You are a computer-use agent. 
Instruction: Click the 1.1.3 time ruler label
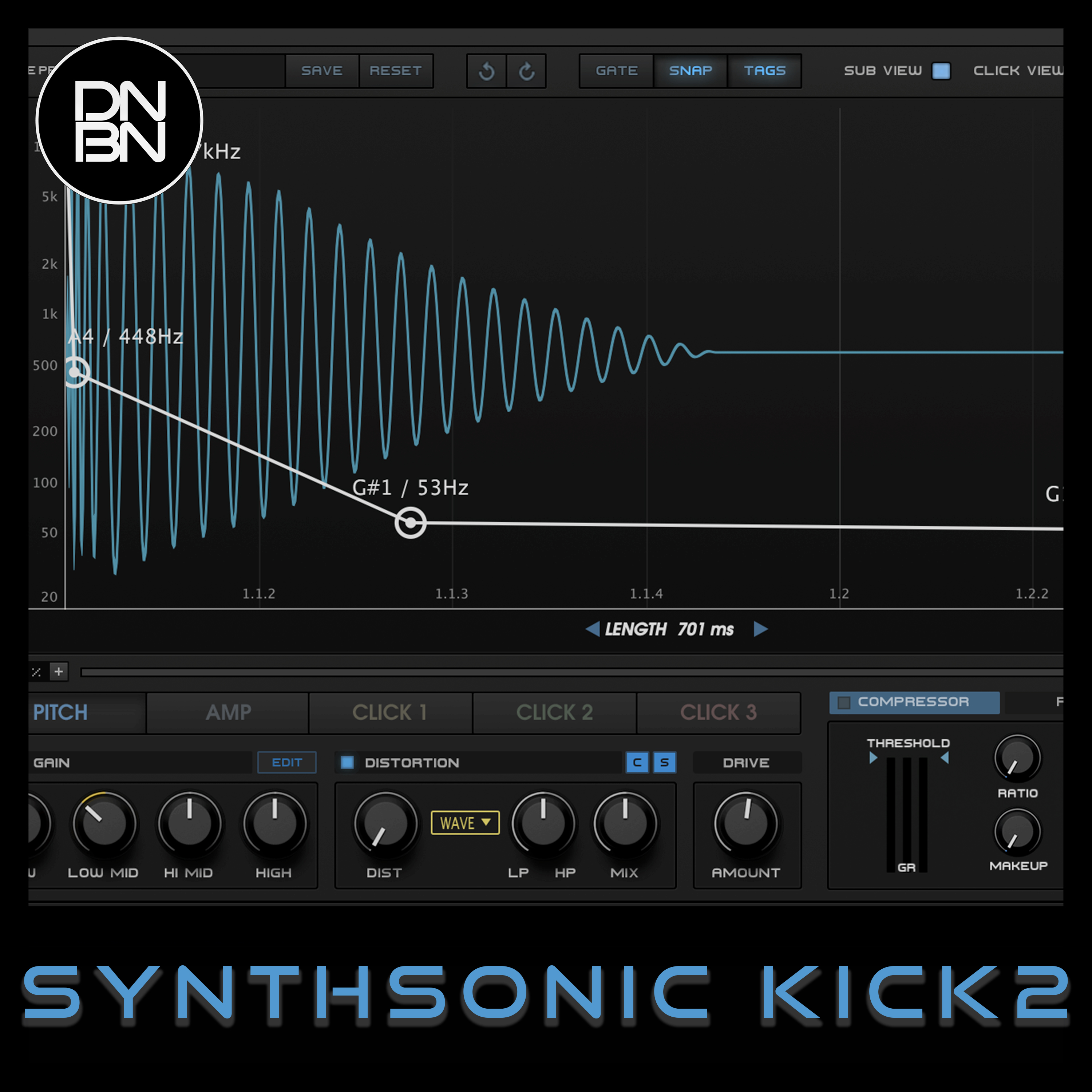[452, 593]
